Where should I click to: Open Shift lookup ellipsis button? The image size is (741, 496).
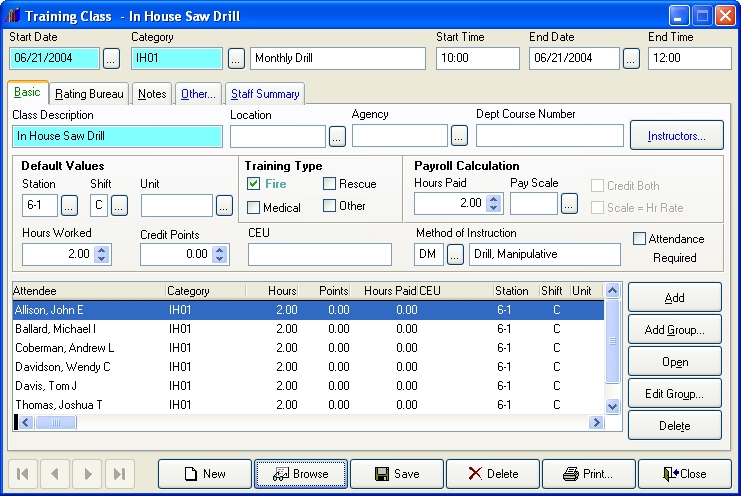point(119,205)
